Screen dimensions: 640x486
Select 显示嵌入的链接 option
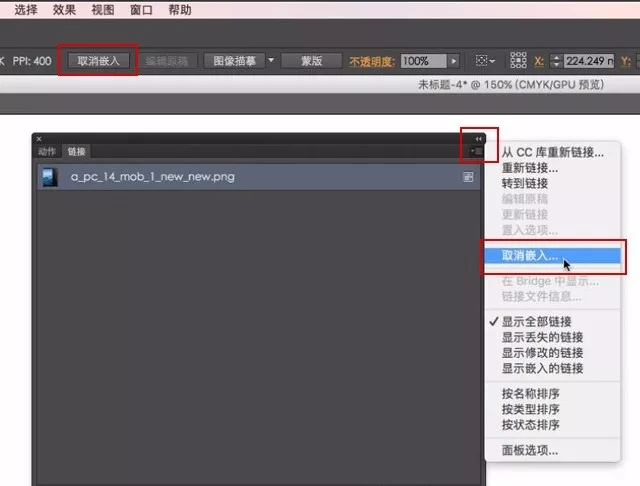(x=552, y=368)
